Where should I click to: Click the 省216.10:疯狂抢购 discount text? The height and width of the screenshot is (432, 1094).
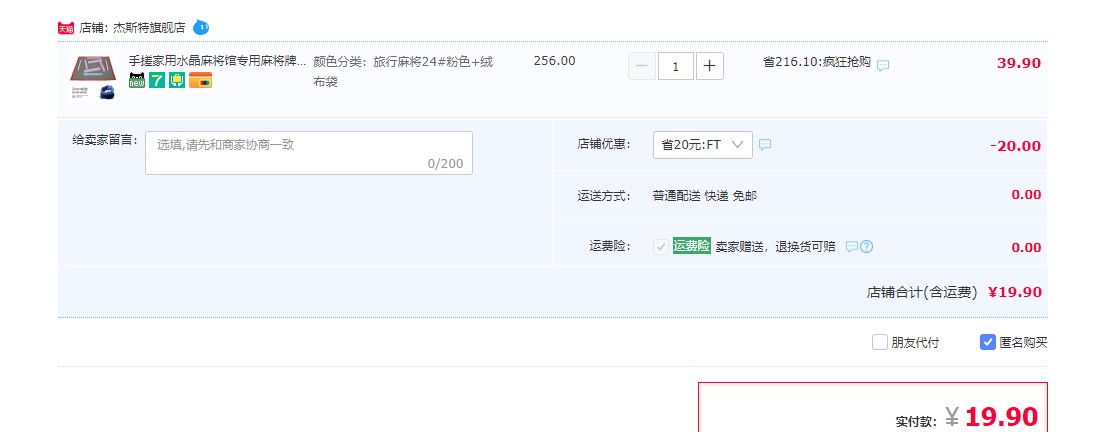pyautogui.click(x=817, y=61)
